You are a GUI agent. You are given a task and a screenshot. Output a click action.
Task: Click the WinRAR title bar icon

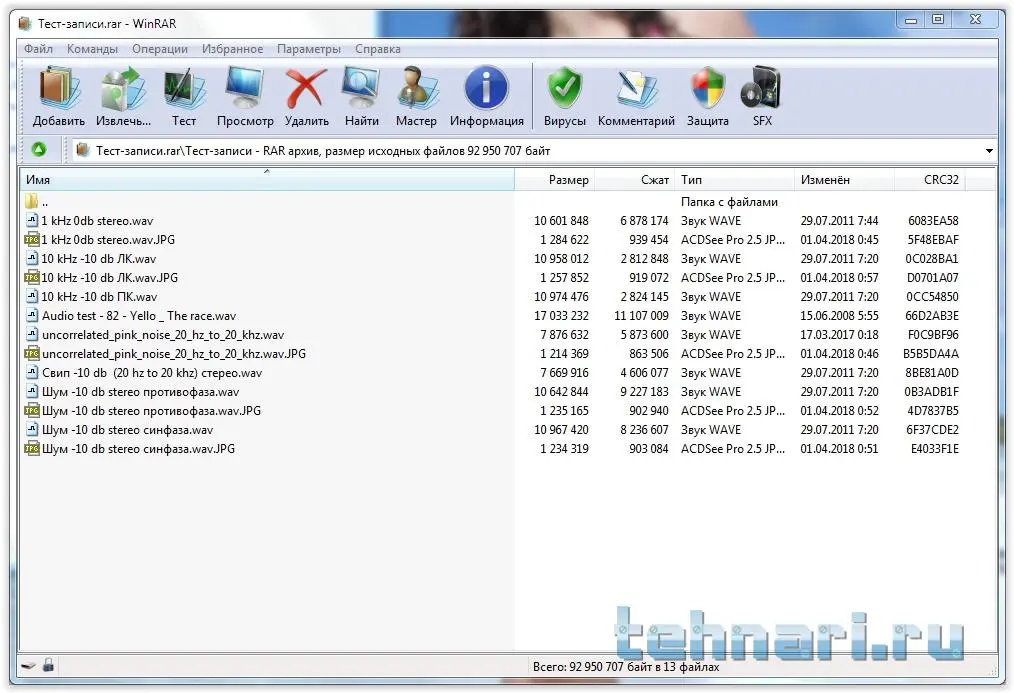25,24
